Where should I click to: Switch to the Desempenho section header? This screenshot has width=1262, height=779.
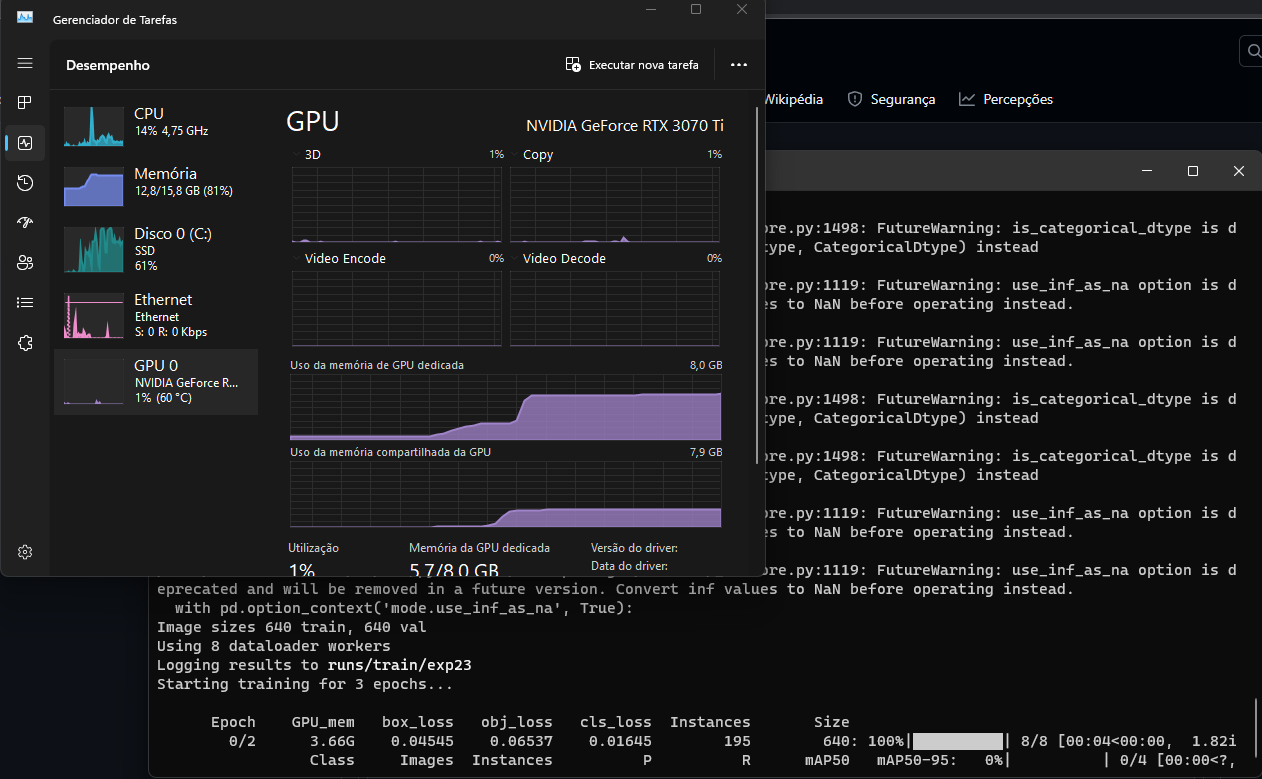106,64
